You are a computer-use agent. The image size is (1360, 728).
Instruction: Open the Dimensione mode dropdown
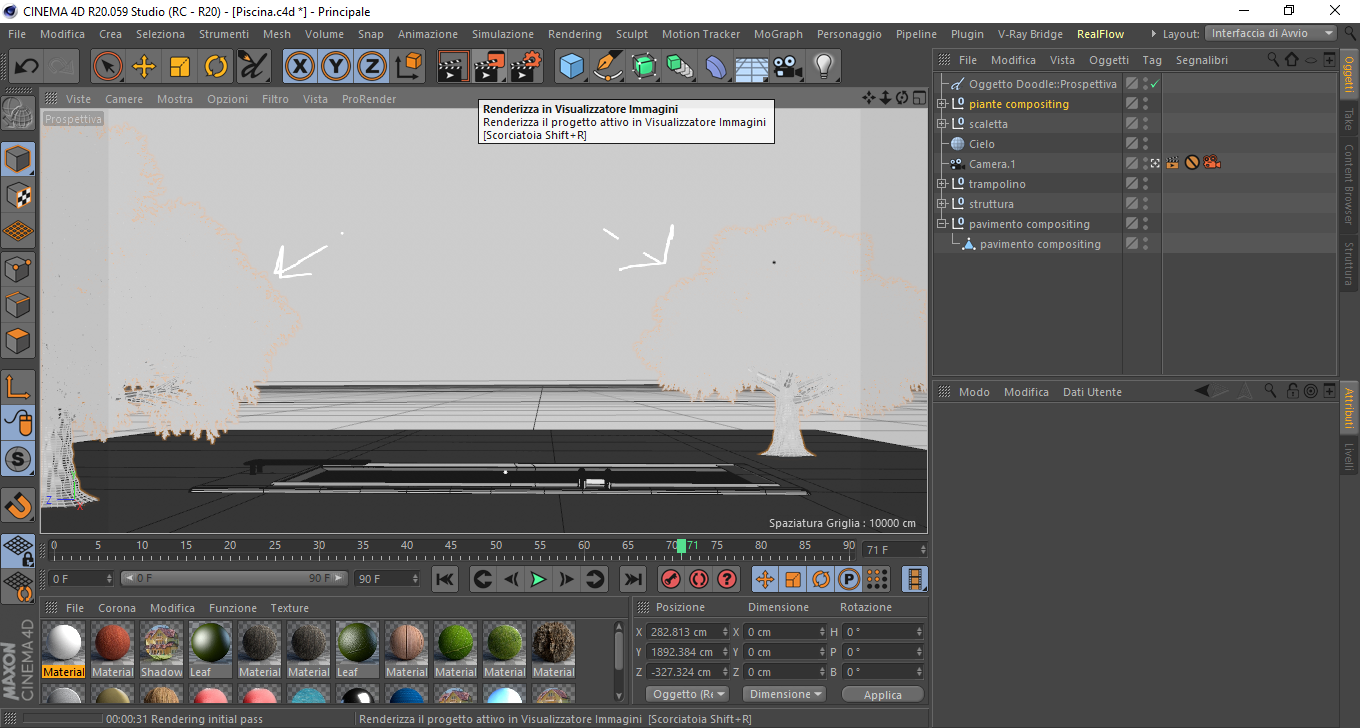coord(785,694)
